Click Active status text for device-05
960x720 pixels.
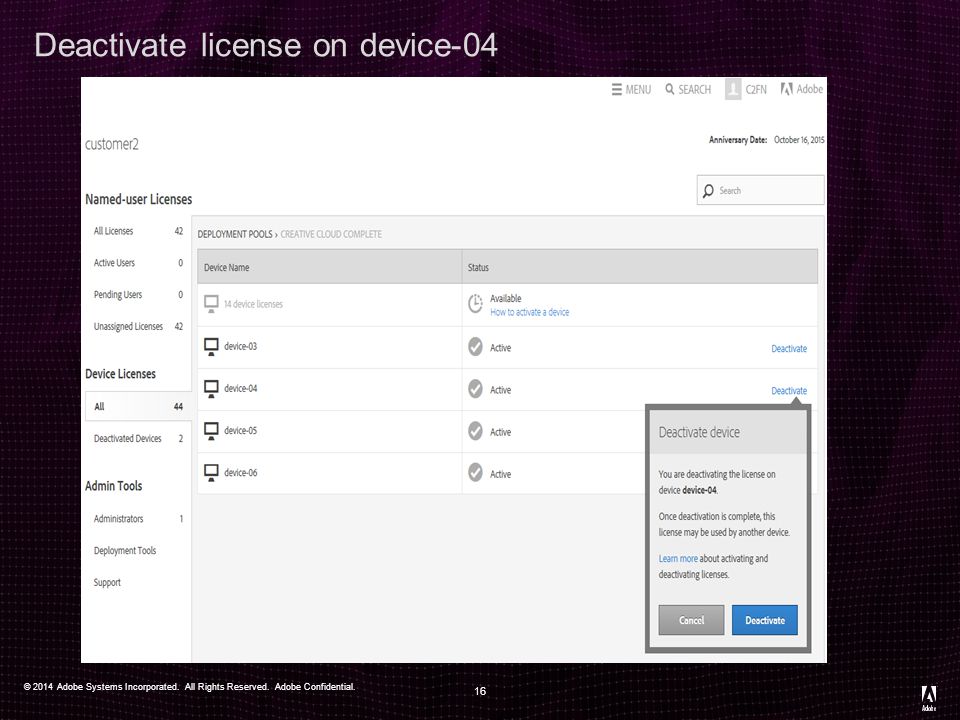[x=500, y=432]
